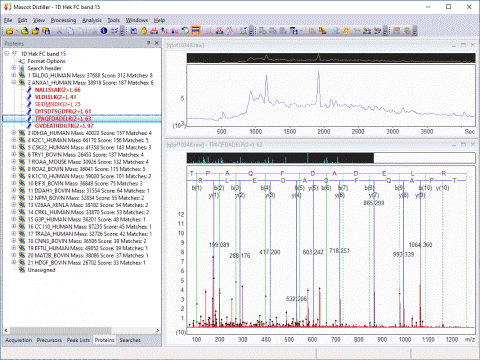Expand the 21 HDGF_BOVIN protein node
This screenshot has width=480, height=360.
coord(14,263)
